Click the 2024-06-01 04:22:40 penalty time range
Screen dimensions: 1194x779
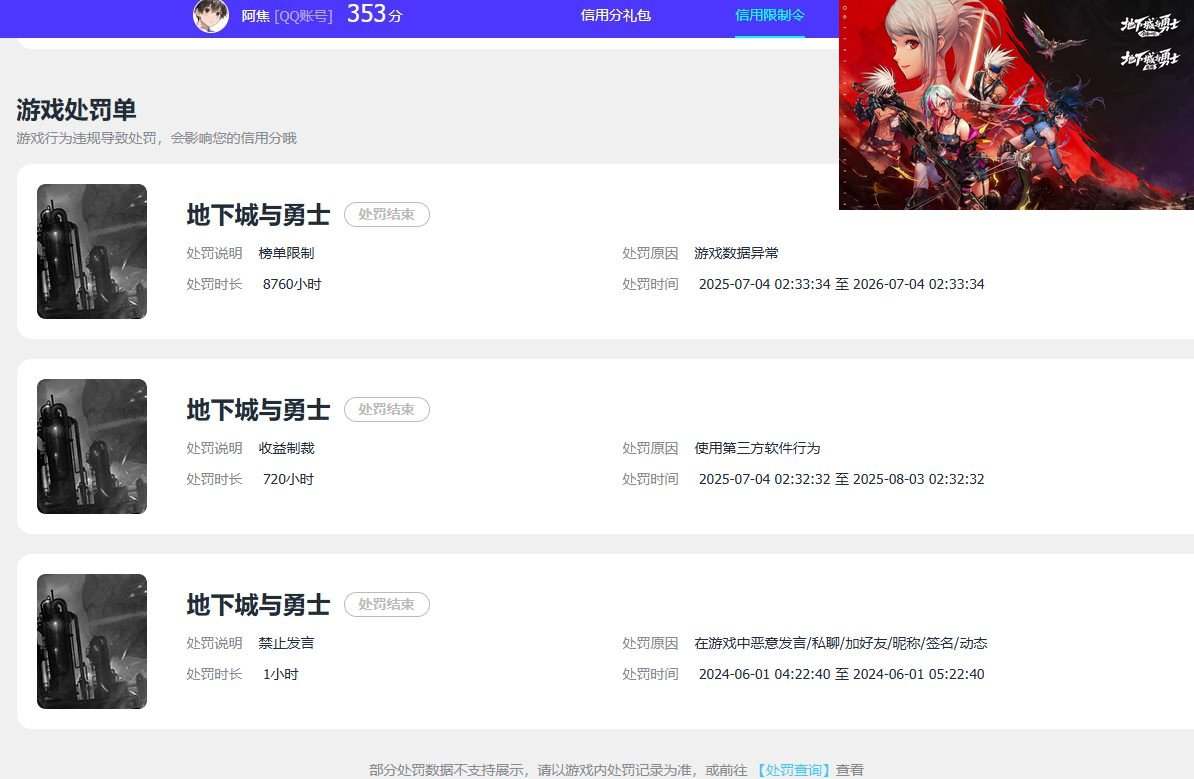tap(841, 674)
